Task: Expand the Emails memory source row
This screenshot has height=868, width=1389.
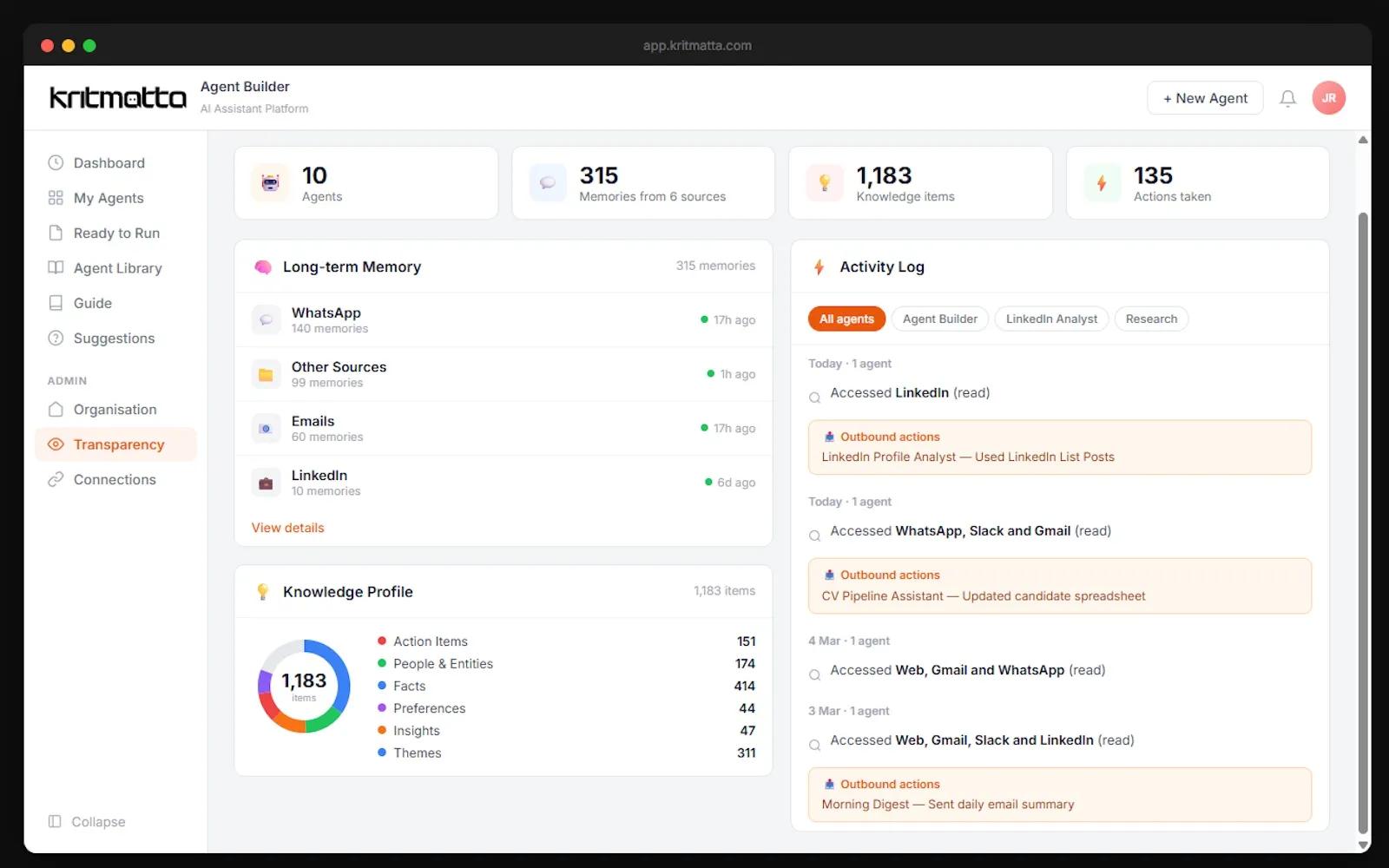Action: (504, 429)
